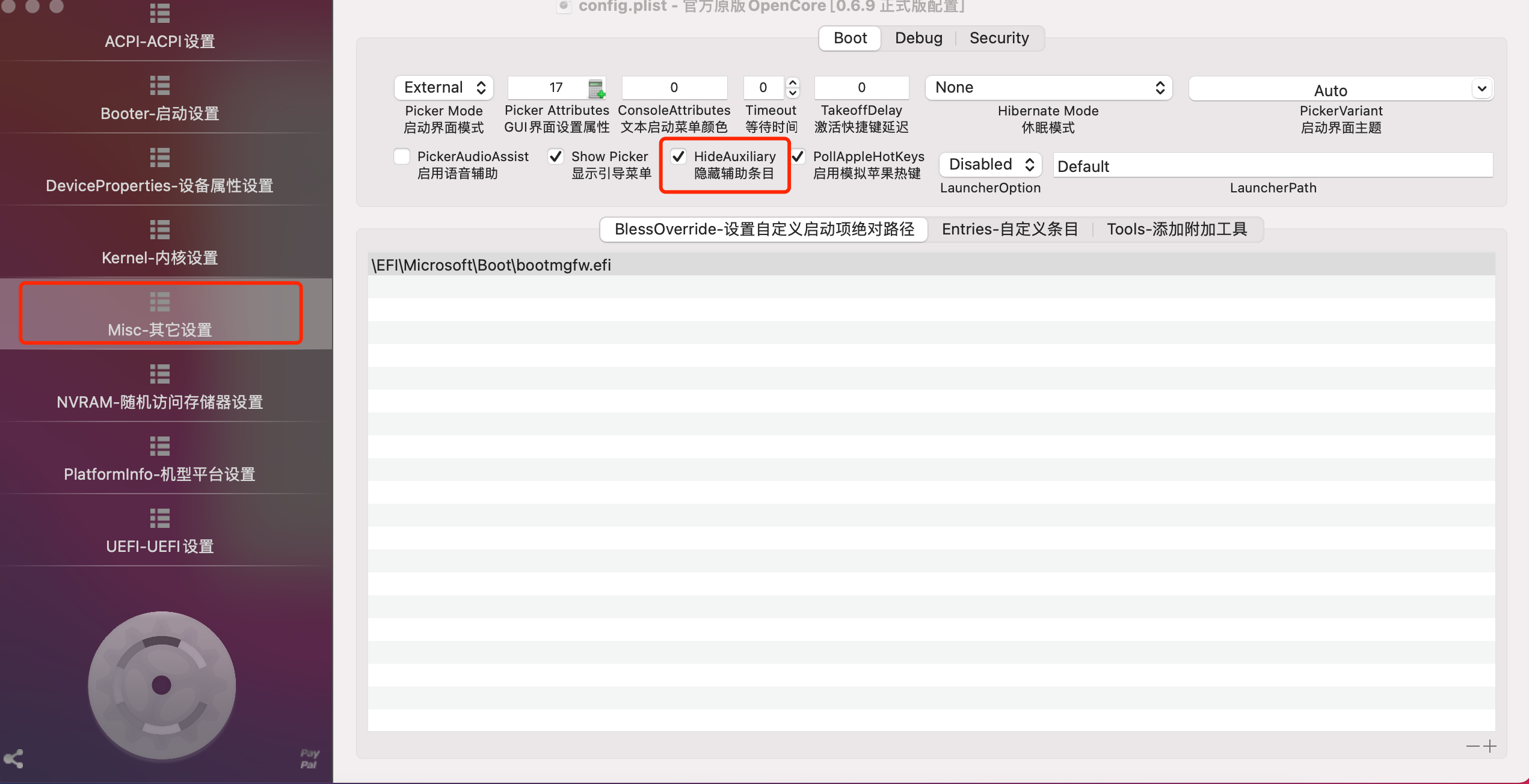Open the PlatformInfo-机型平台设置 section
The height and width of the screenshot is (784, 1529).
point(160,458)
